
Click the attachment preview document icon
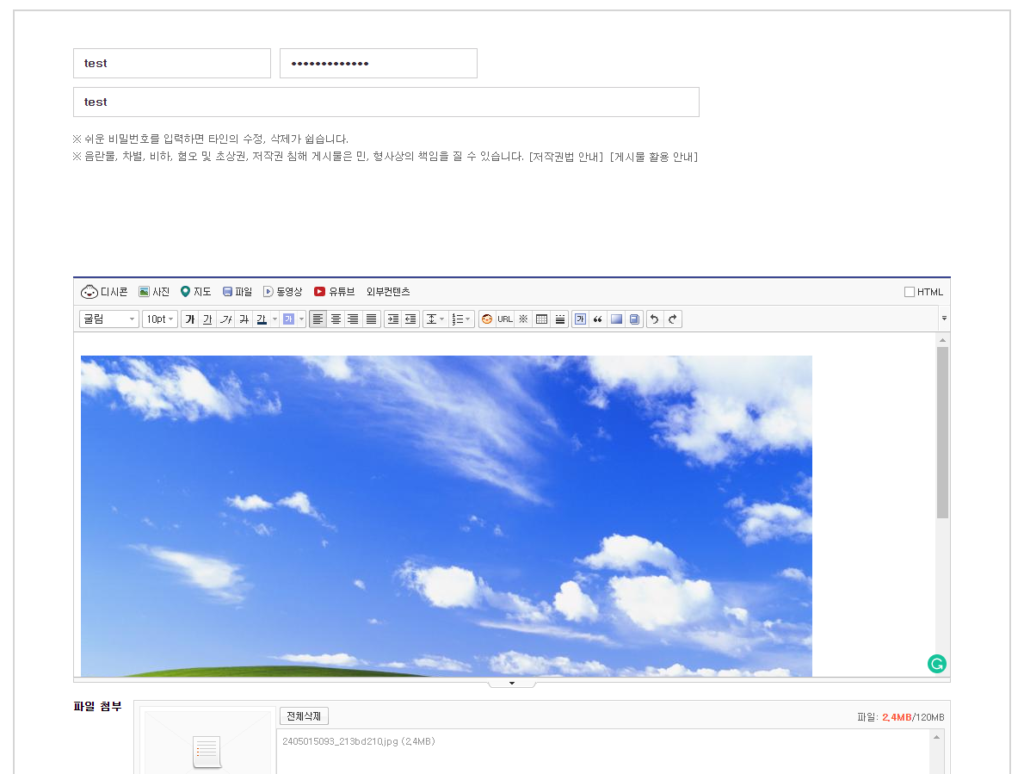(207, 751)
